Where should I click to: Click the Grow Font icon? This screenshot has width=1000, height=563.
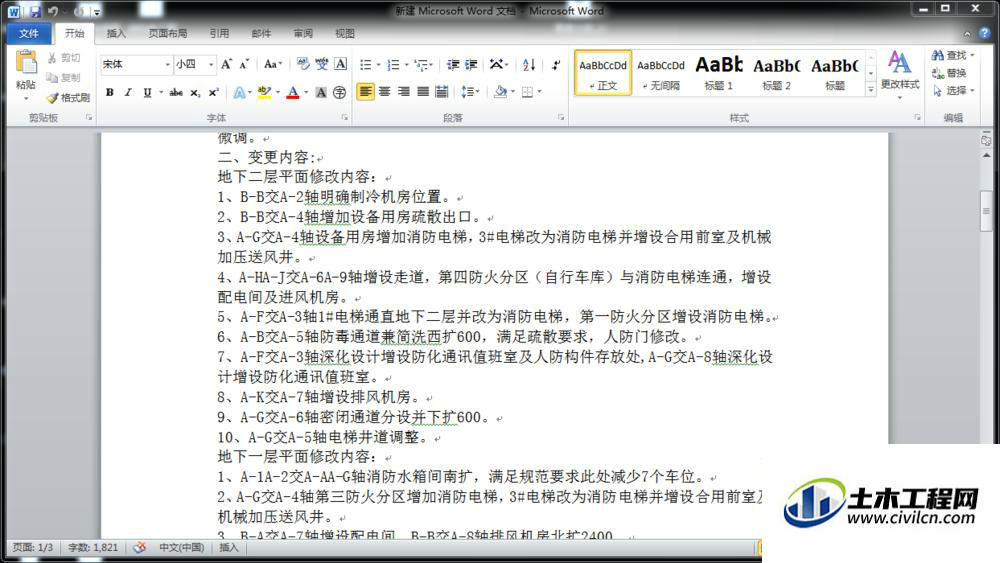(226, 64)
